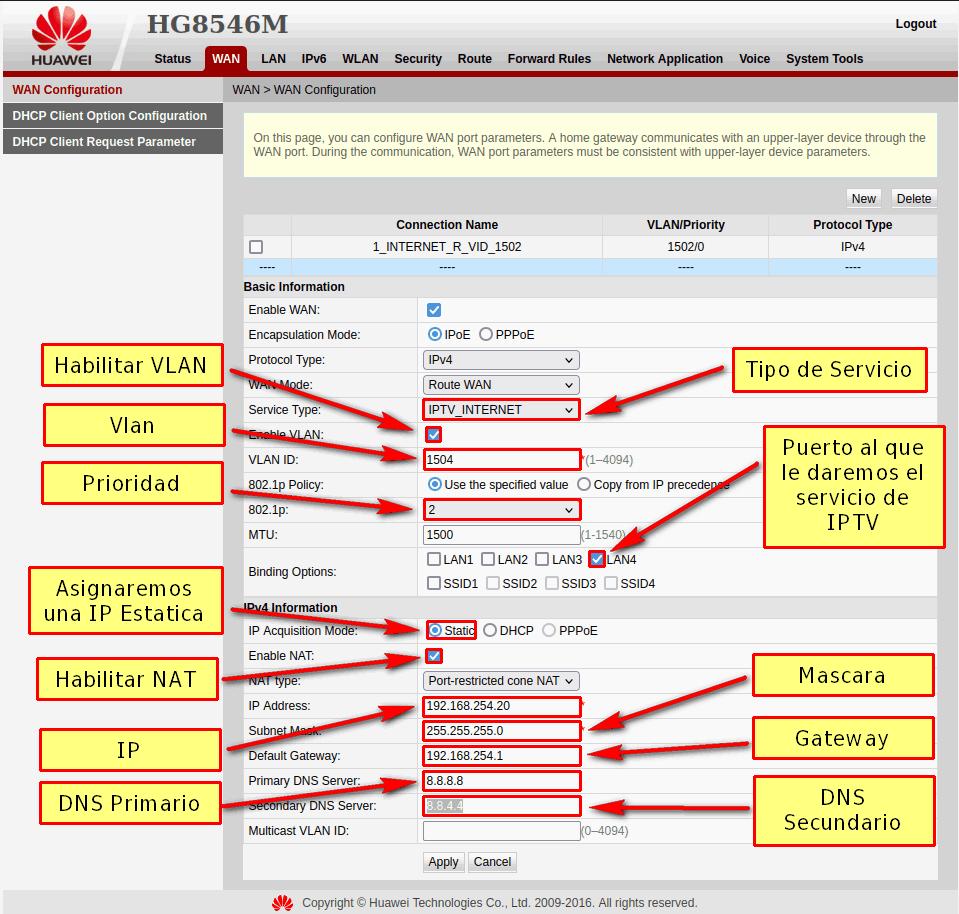Open Network Application tab
959x914 pixels.
click(x=665, y=59)
